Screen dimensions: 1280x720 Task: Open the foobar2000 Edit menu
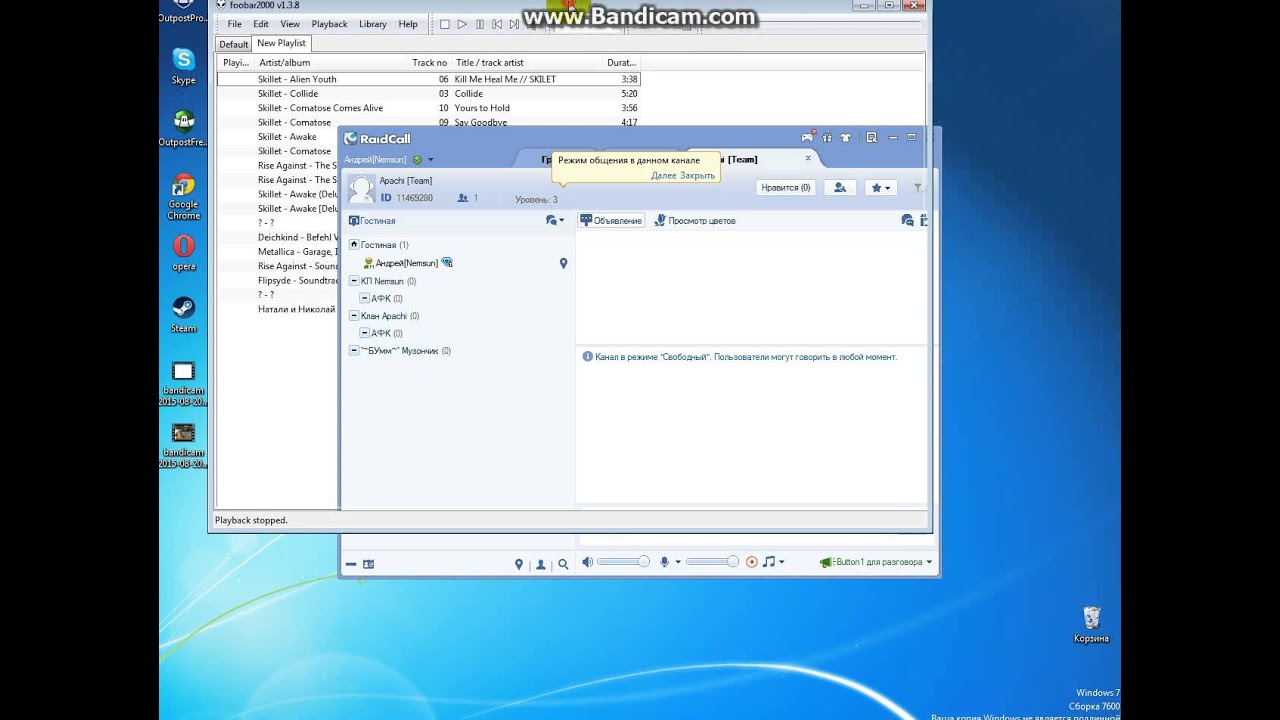coord(261,24)
